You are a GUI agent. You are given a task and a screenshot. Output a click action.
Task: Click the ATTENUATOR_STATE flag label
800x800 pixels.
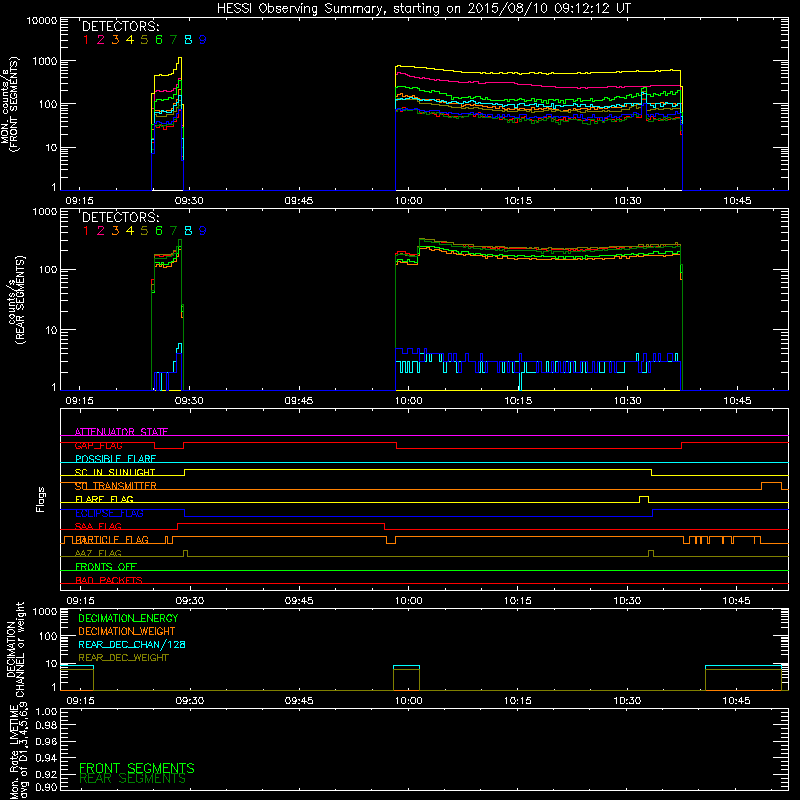coord(121,432)
